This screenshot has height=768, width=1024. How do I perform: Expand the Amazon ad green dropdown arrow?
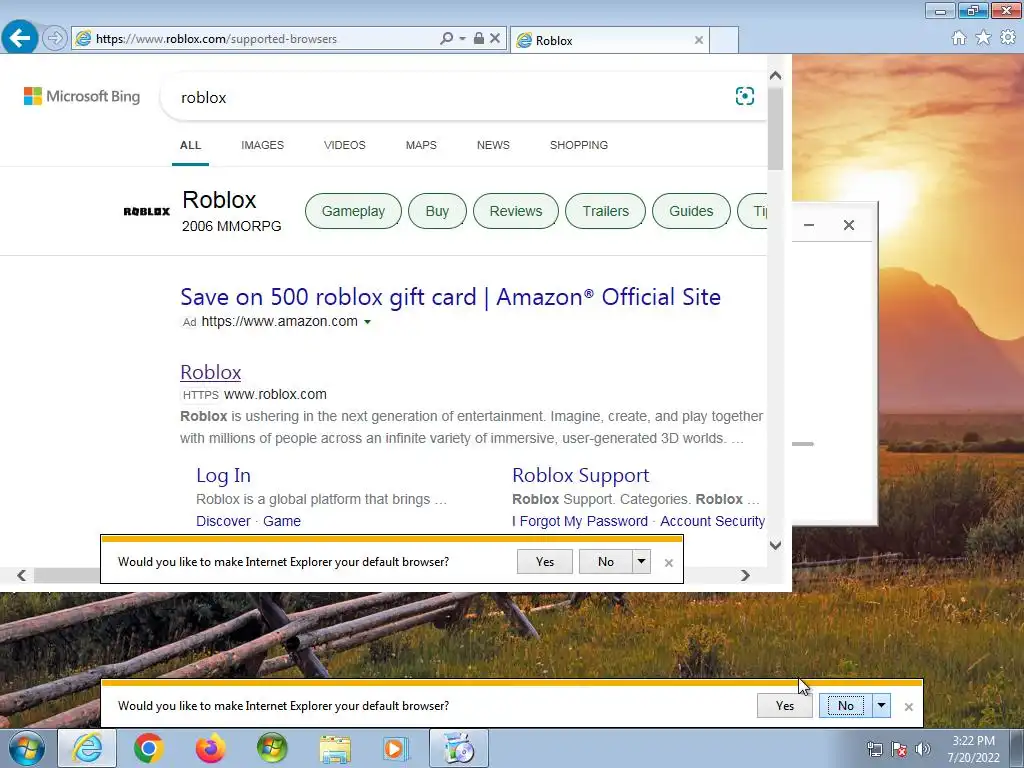pyautogui.click(x=367, y=322)
